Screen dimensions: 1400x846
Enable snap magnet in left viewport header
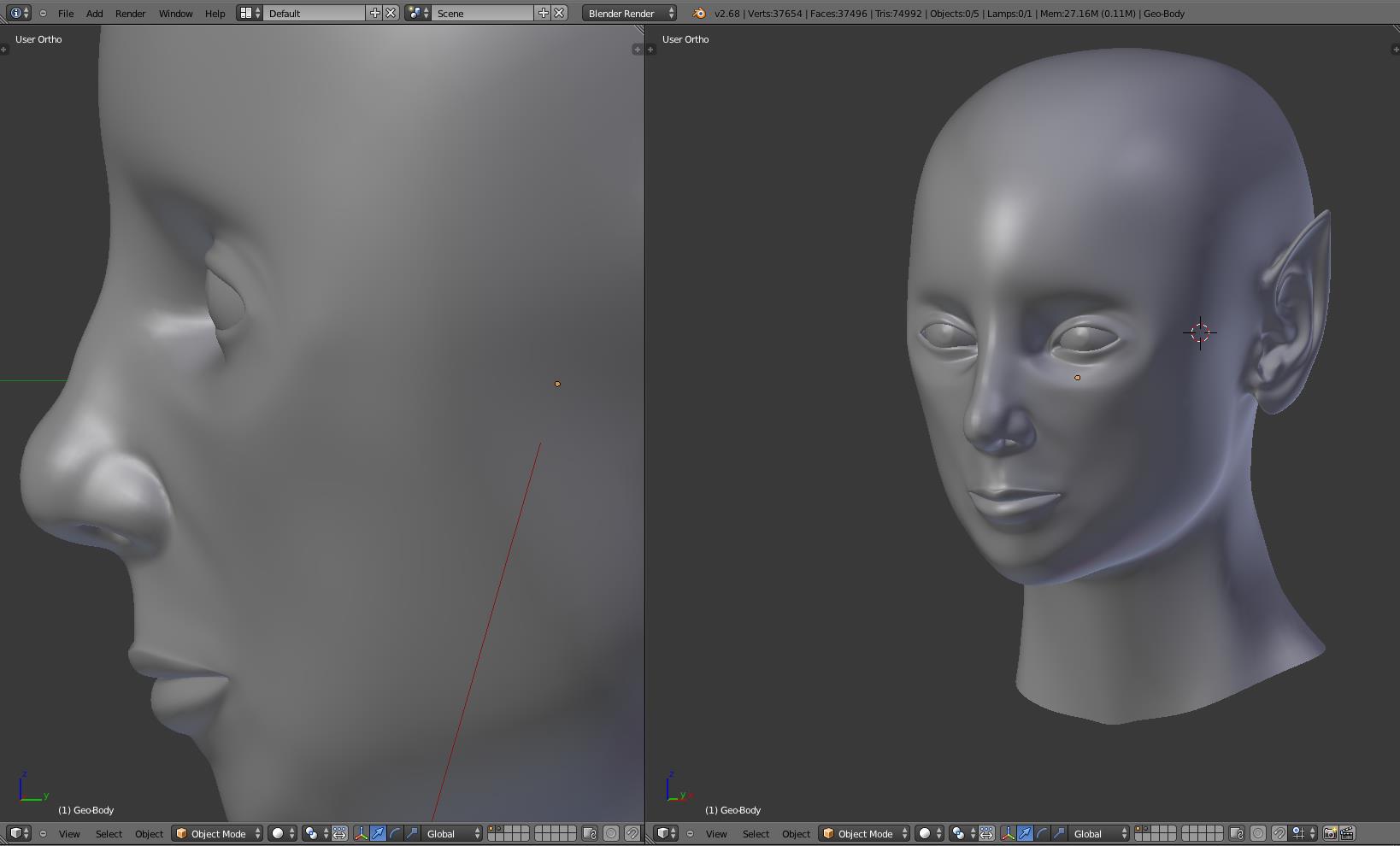pos(632,833)
